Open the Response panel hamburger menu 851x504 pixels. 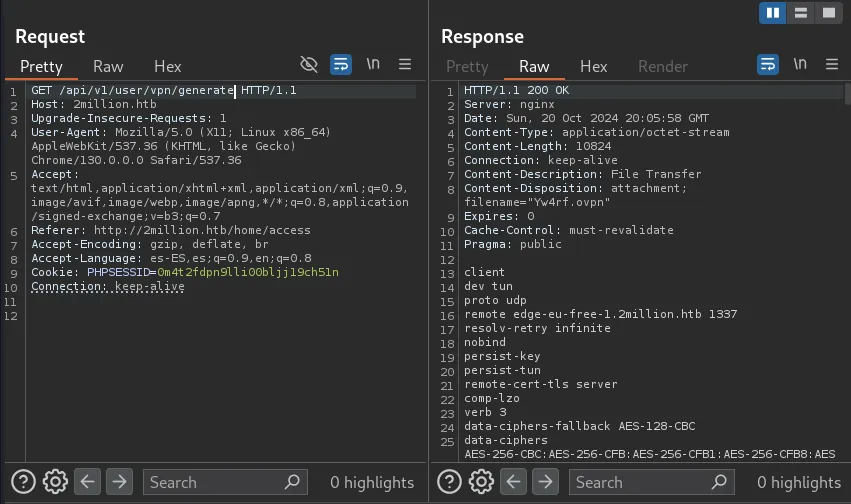coord(832,65)
